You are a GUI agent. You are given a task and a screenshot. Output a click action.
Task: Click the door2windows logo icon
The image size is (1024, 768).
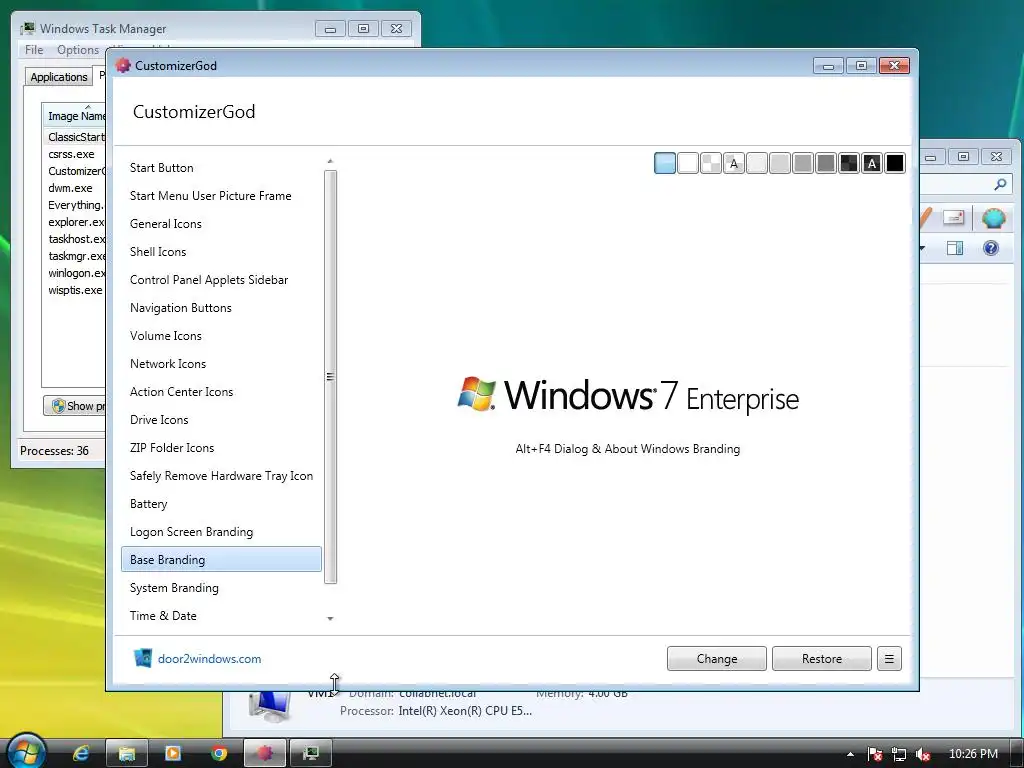[x=142, y=658]
